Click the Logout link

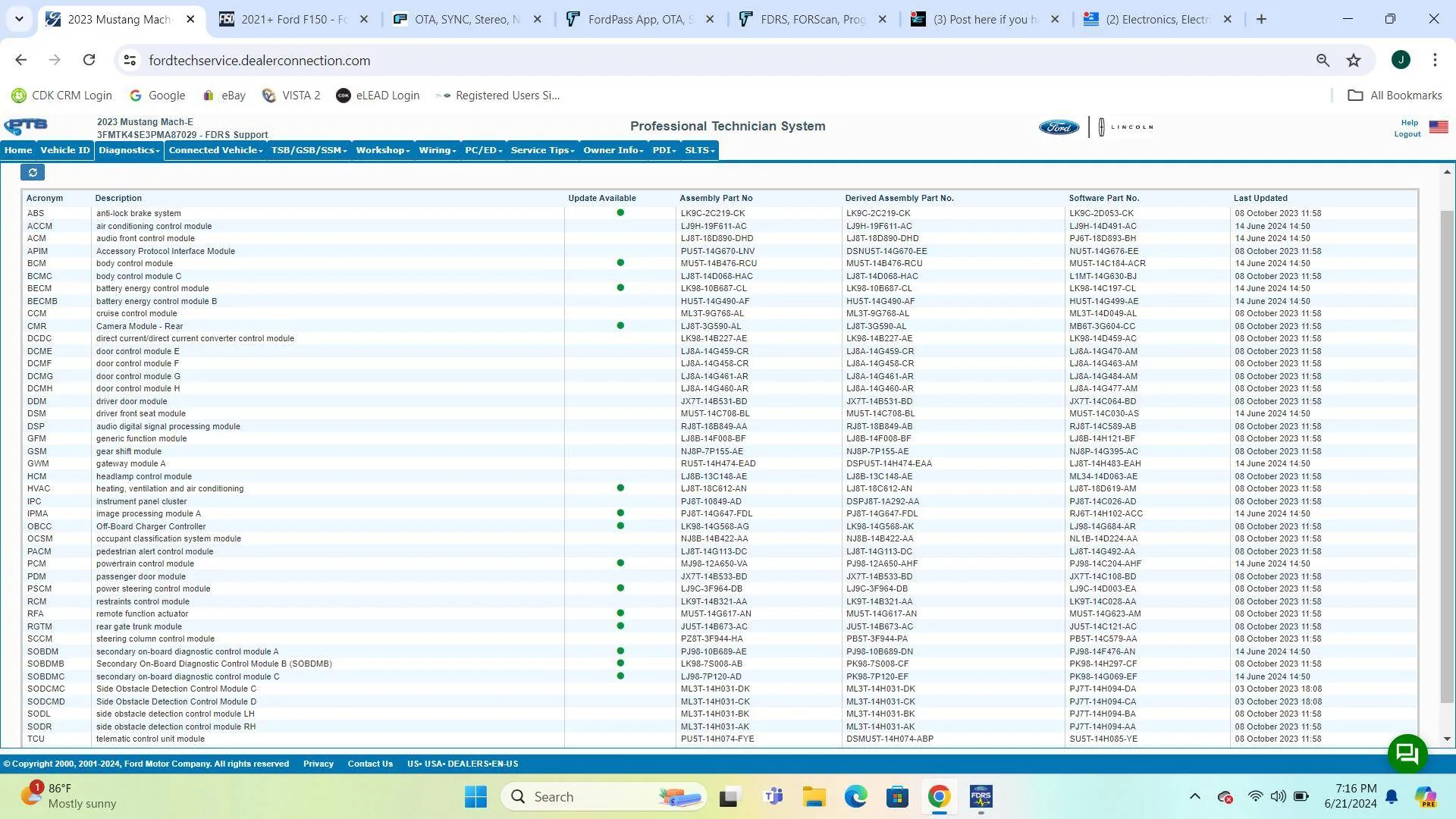(x=1407, y=134)
